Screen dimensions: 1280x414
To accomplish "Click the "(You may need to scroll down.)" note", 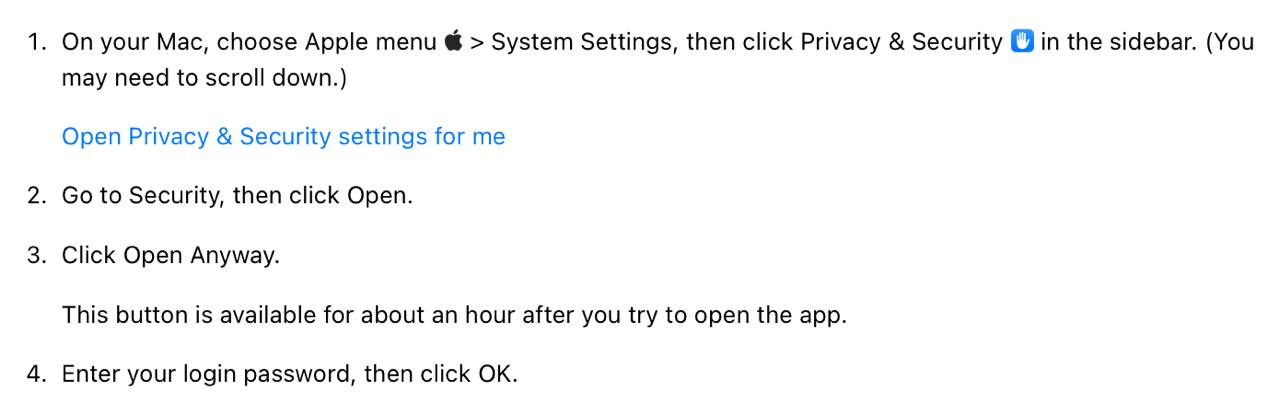I will 204,78.
